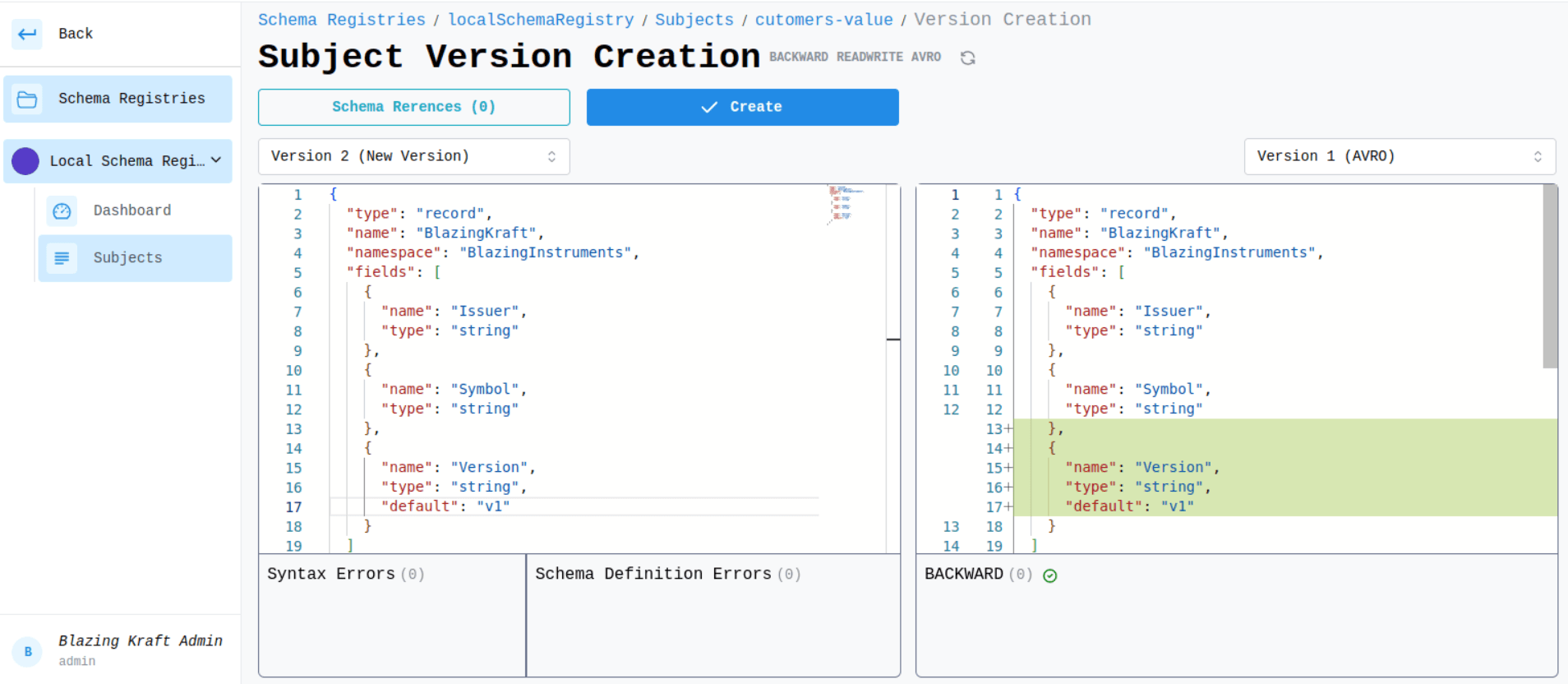Click the Dashboard gauge icon
Screen dimensions: 1568x684
tap(62, 211)
